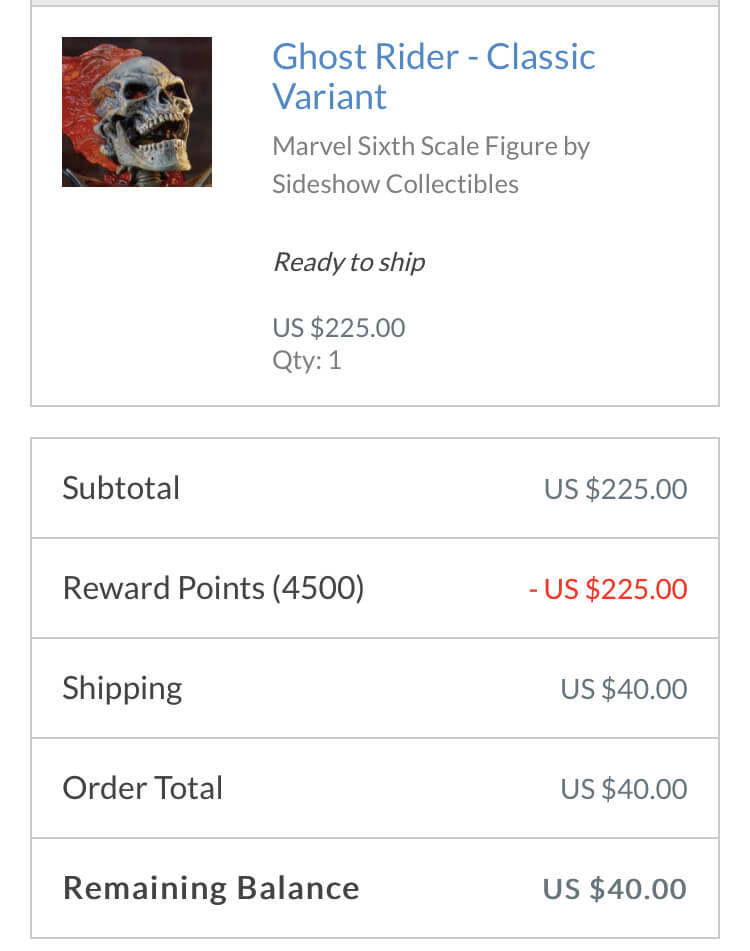The image size is (750, 951).
Task: Click the Shipping cost US $40.00
Action: (624, 689)
